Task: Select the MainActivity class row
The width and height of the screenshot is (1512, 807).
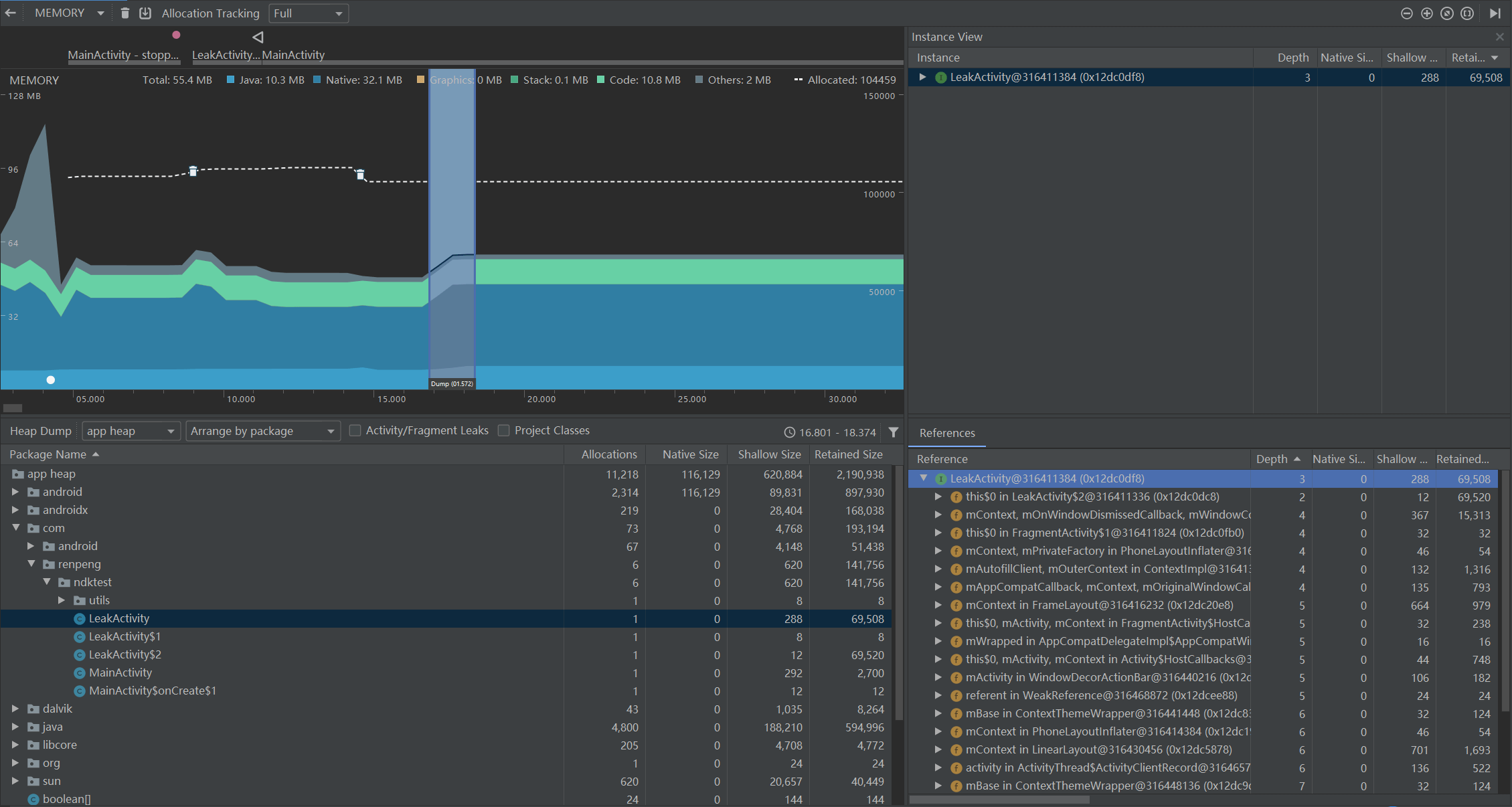Action: [x=120, y=672]
